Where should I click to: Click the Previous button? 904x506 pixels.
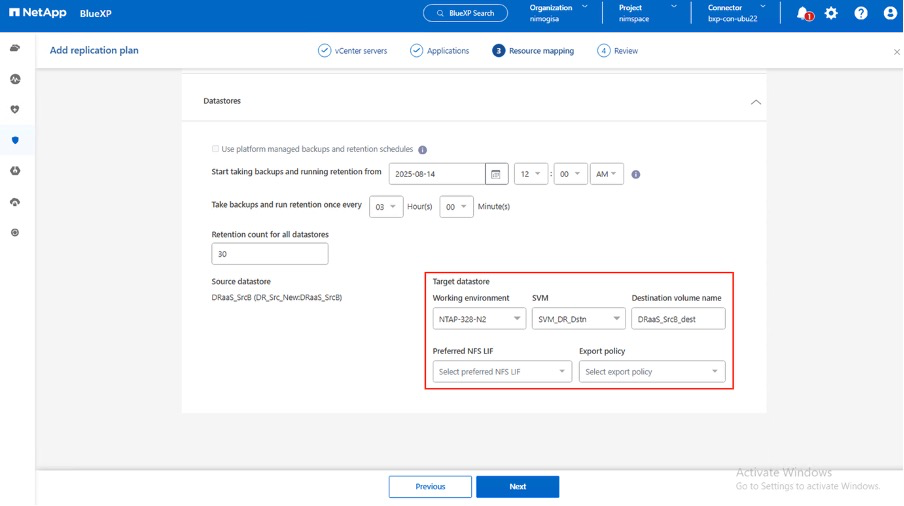[430, 486]
